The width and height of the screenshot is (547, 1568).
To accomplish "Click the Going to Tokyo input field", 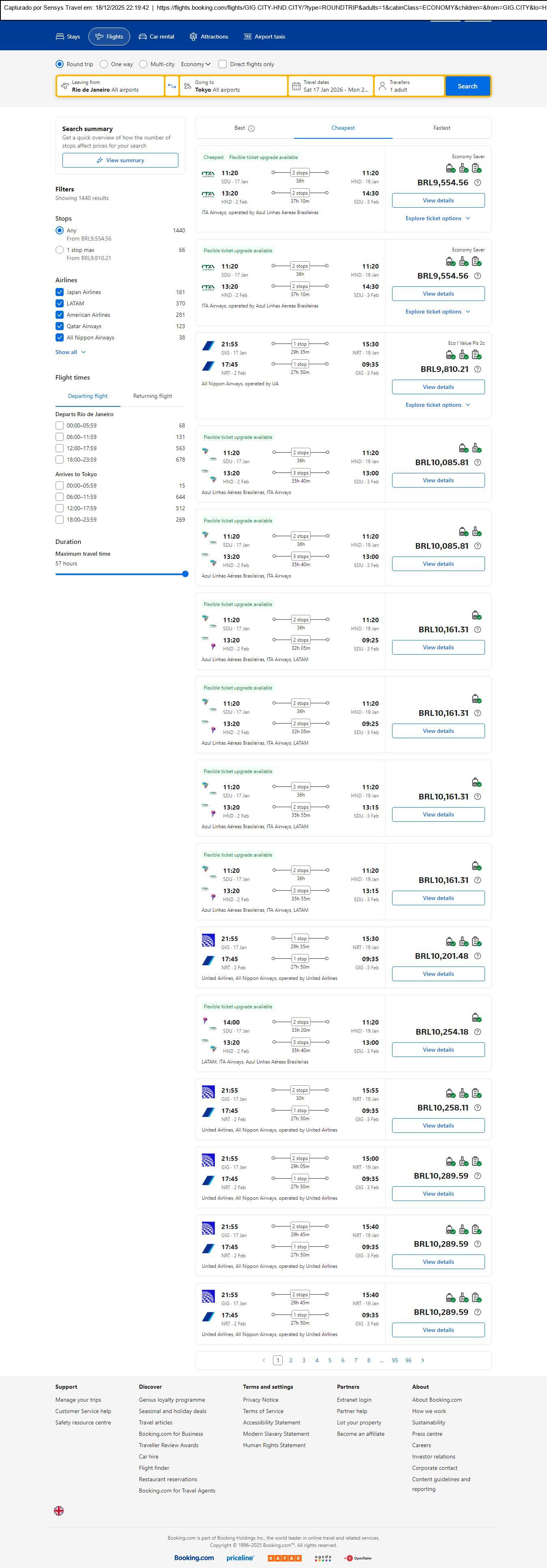I will click(x=234, y=86).
